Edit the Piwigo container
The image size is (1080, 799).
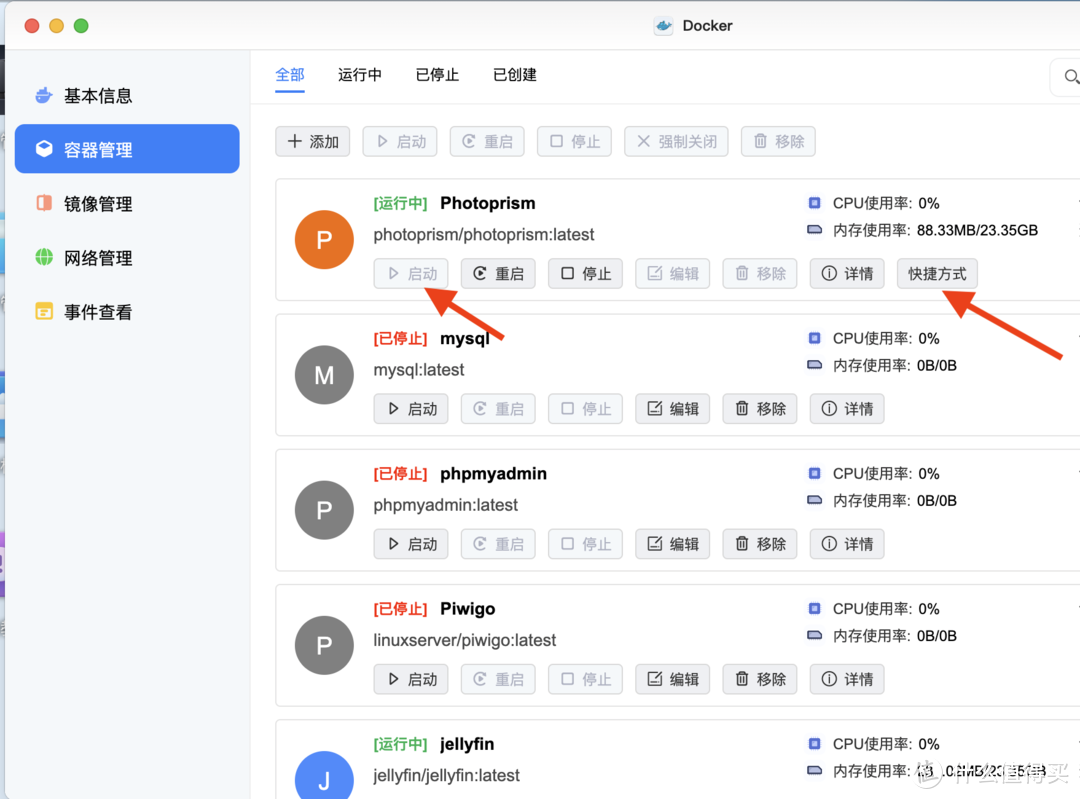point(673,678)
